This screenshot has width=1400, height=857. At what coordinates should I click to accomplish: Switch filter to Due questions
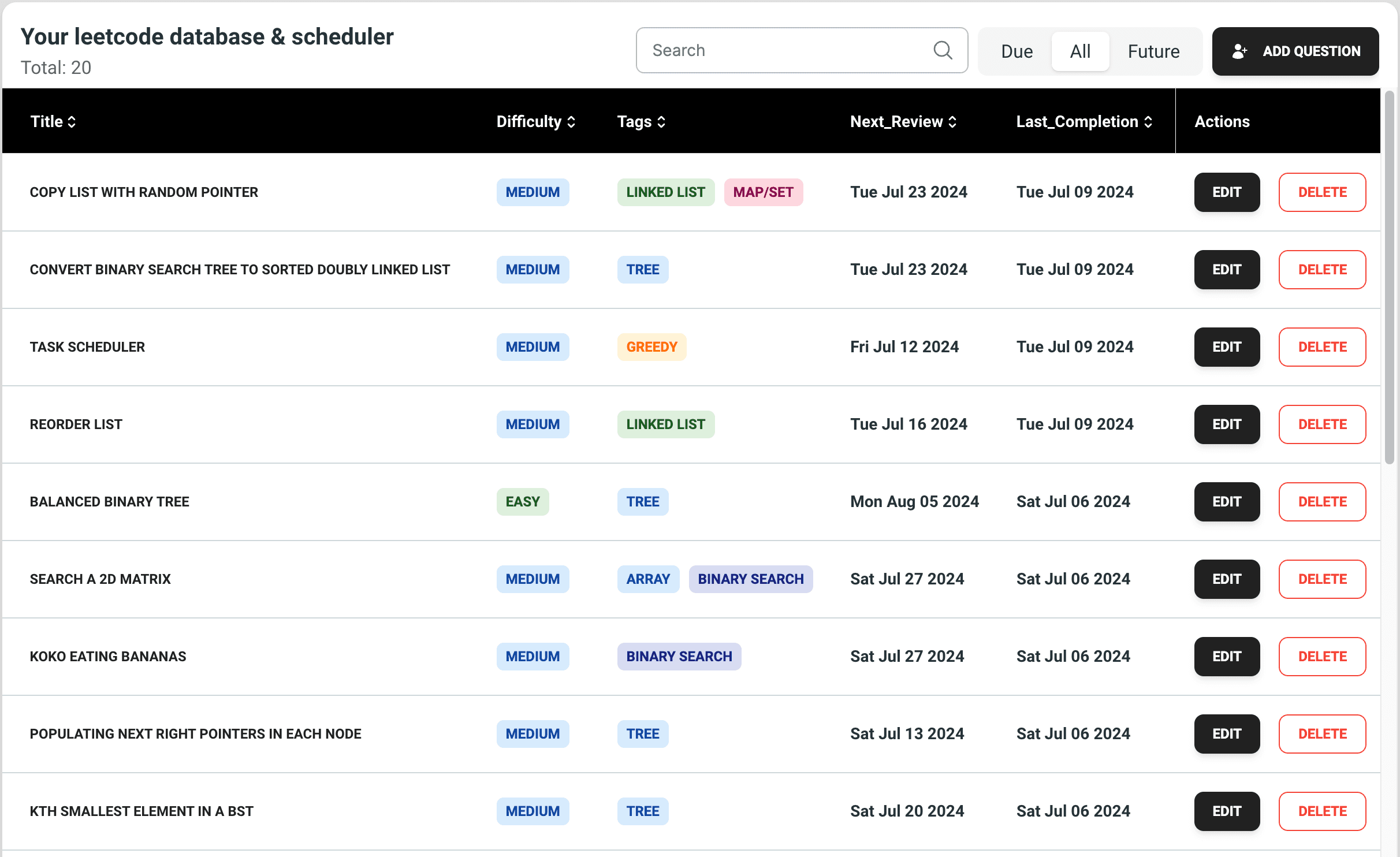pyautogui.click(x=1017, y=51)
